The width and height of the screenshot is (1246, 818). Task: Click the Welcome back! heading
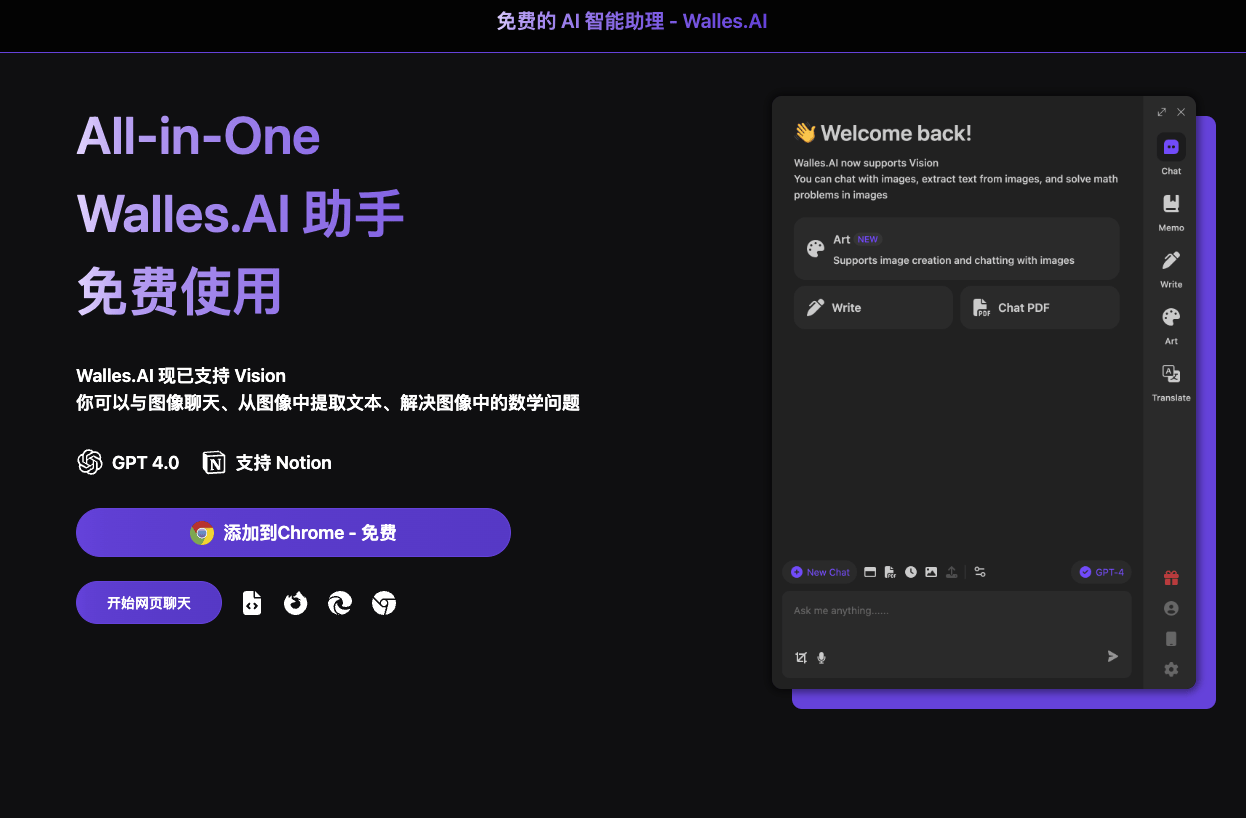coord(896,133)
